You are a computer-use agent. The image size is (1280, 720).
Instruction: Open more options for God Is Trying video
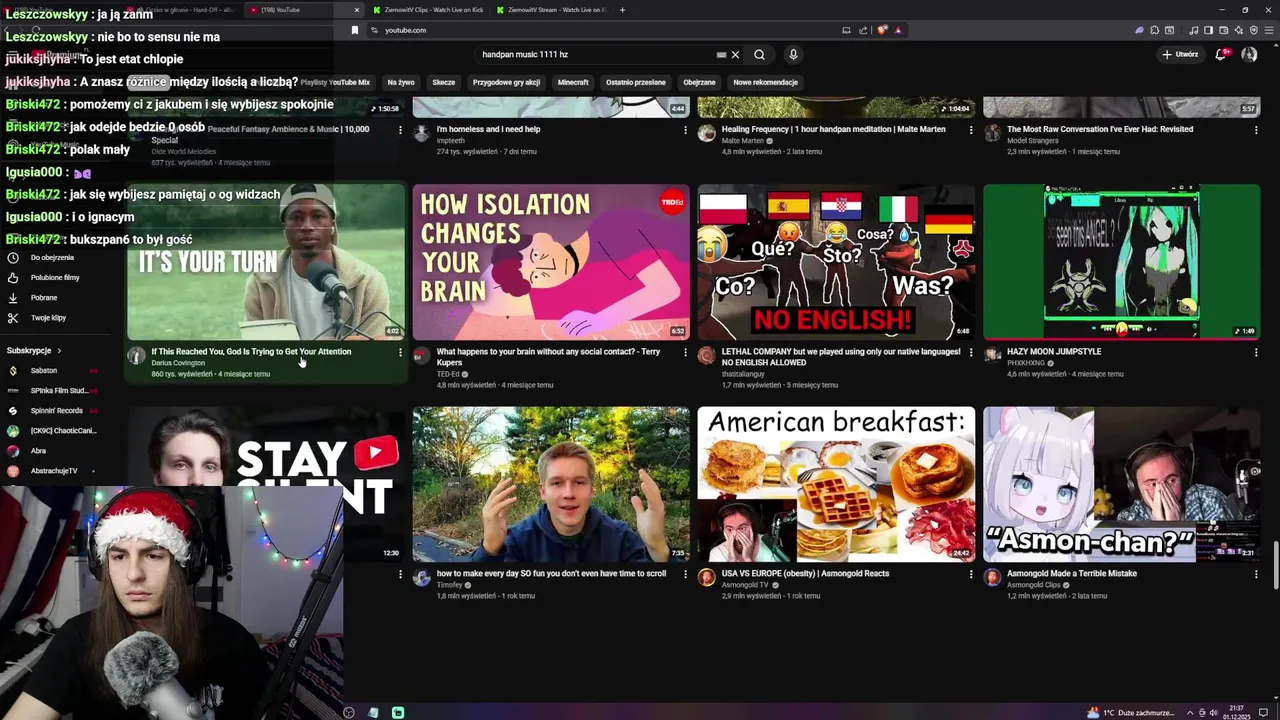(400, 352)
